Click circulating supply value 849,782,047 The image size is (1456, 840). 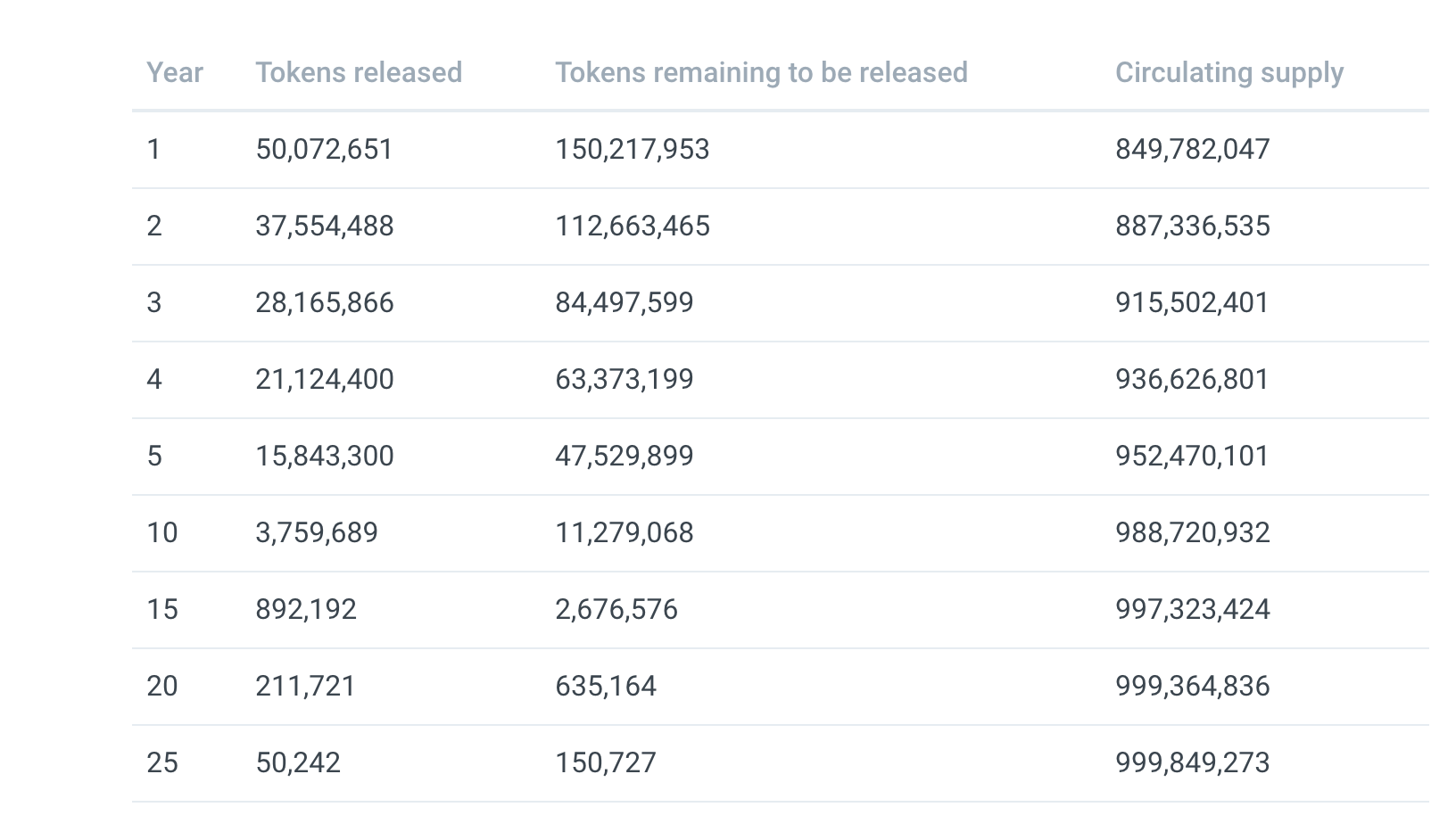[1192, 149]
